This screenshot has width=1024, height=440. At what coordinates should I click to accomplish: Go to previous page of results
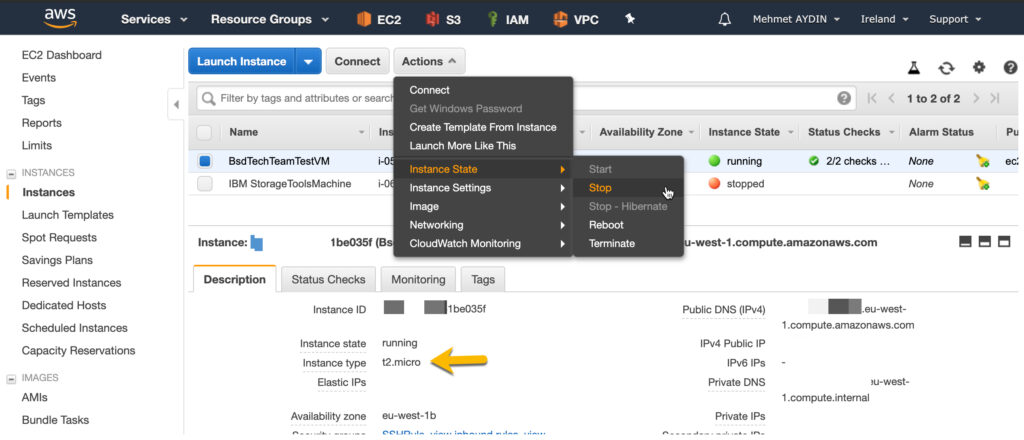point(891,99)
